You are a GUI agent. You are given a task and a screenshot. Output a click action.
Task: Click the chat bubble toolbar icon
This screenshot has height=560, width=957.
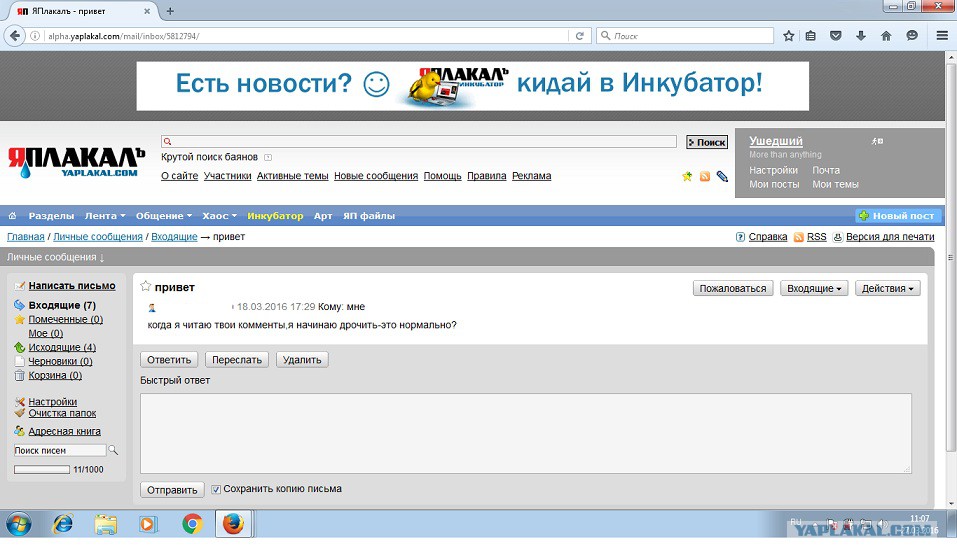click(x=912, y=36)
